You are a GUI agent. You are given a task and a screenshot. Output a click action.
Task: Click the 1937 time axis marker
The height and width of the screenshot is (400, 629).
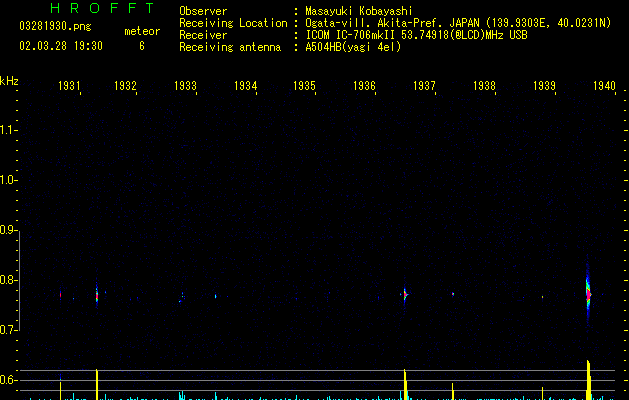click(424, 86)
